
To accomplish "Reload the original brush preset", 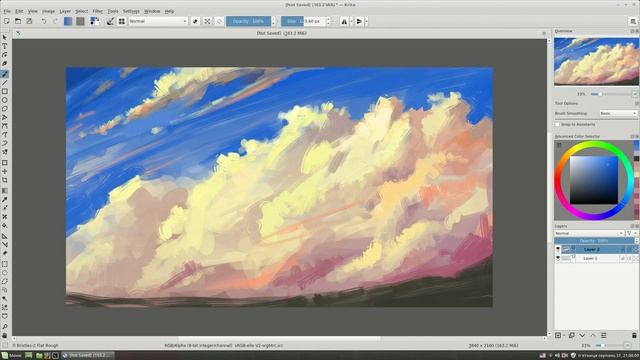I will (x=219, y=21).
